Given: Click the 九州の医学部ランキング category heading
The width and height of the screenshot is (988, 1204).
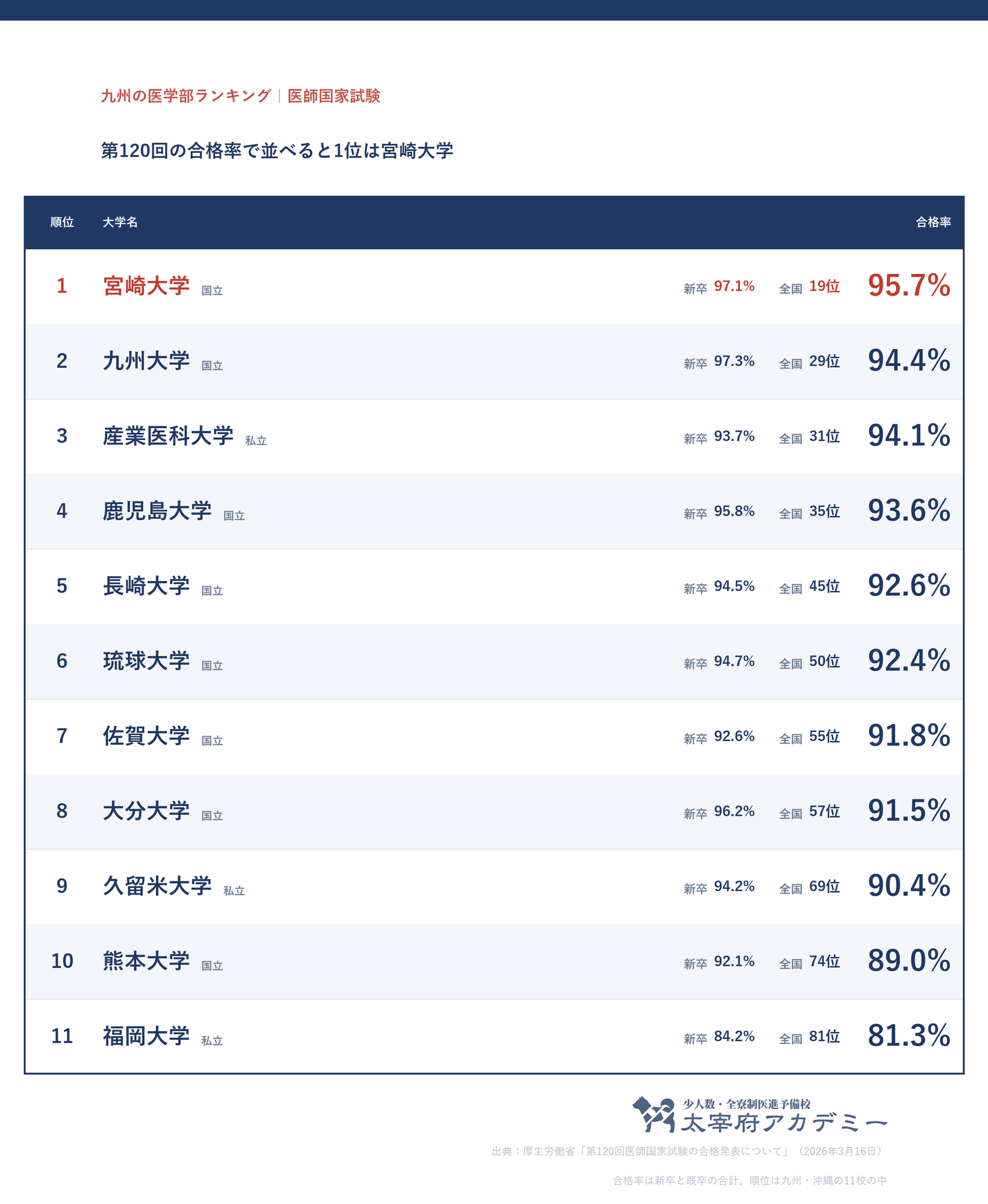Looking at the screenshot, I should (x=186, y=96).
